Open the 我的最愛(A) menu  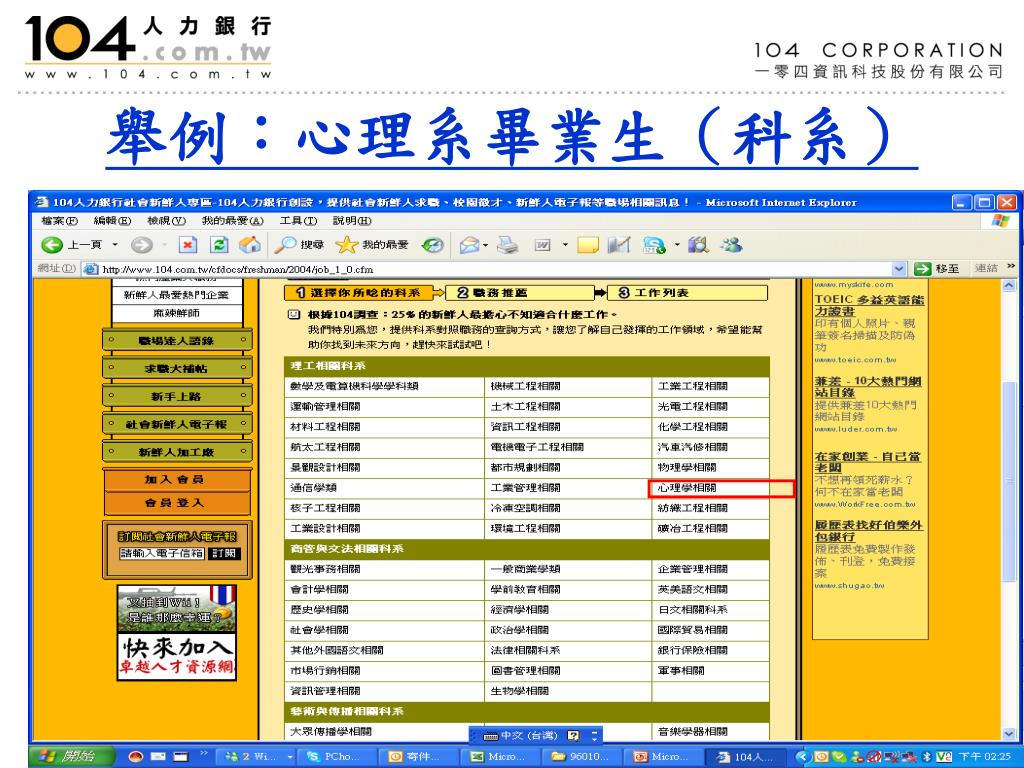click(232, 221)
